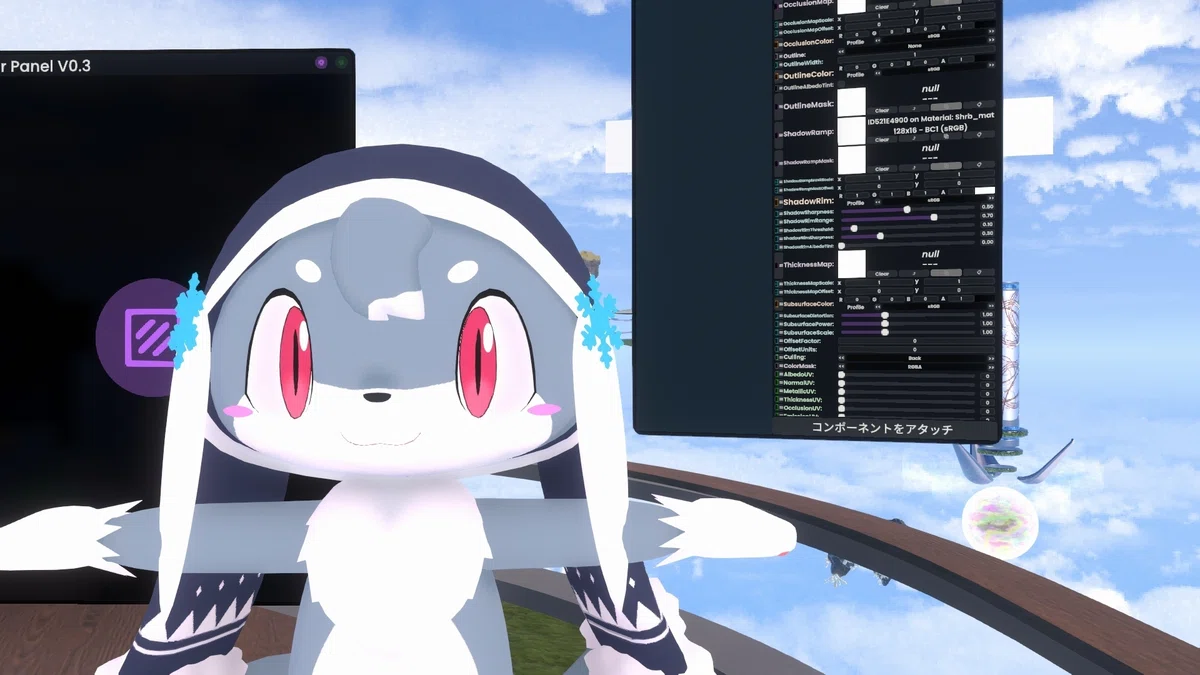Click the Profile button in the OutlineColor row
This screenshot has width=1200, height=675.
point(855,75)
